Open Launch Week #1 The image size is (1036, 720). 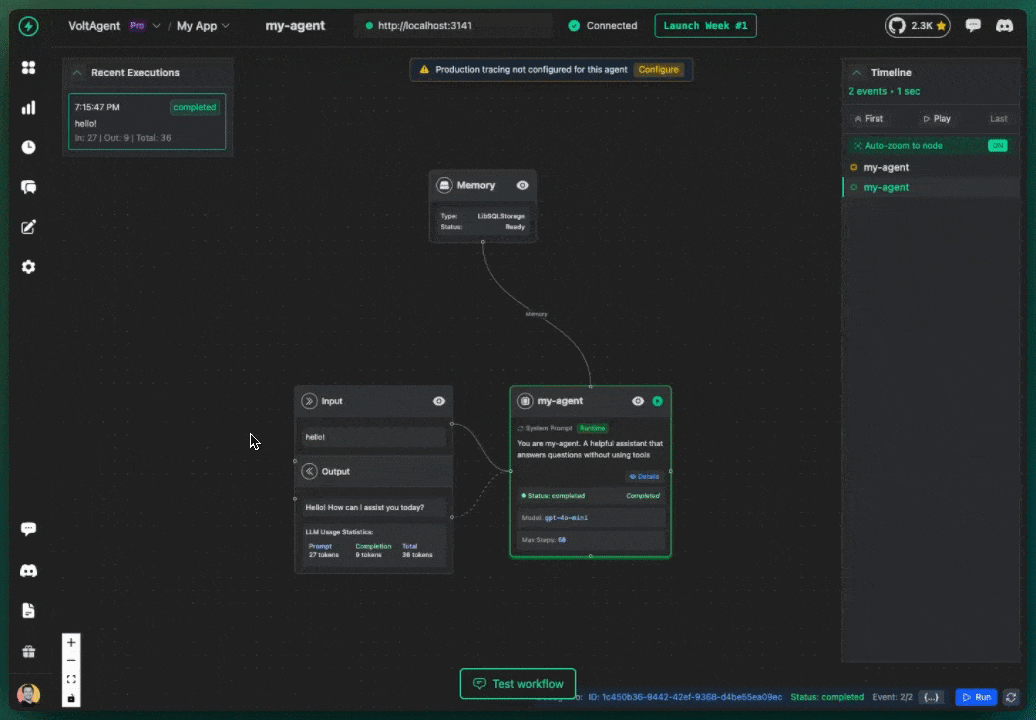[x=705, y=25]
